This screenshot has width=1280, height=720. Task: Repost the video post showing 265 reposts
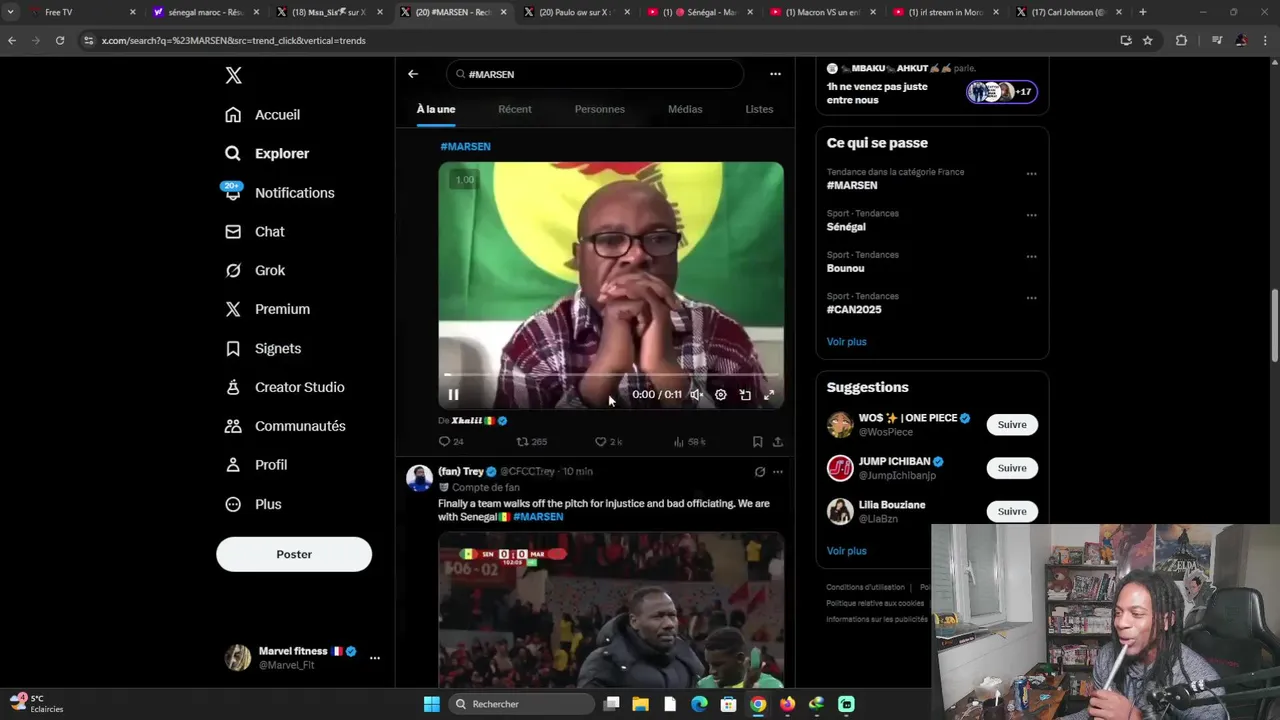coord(522,442)
